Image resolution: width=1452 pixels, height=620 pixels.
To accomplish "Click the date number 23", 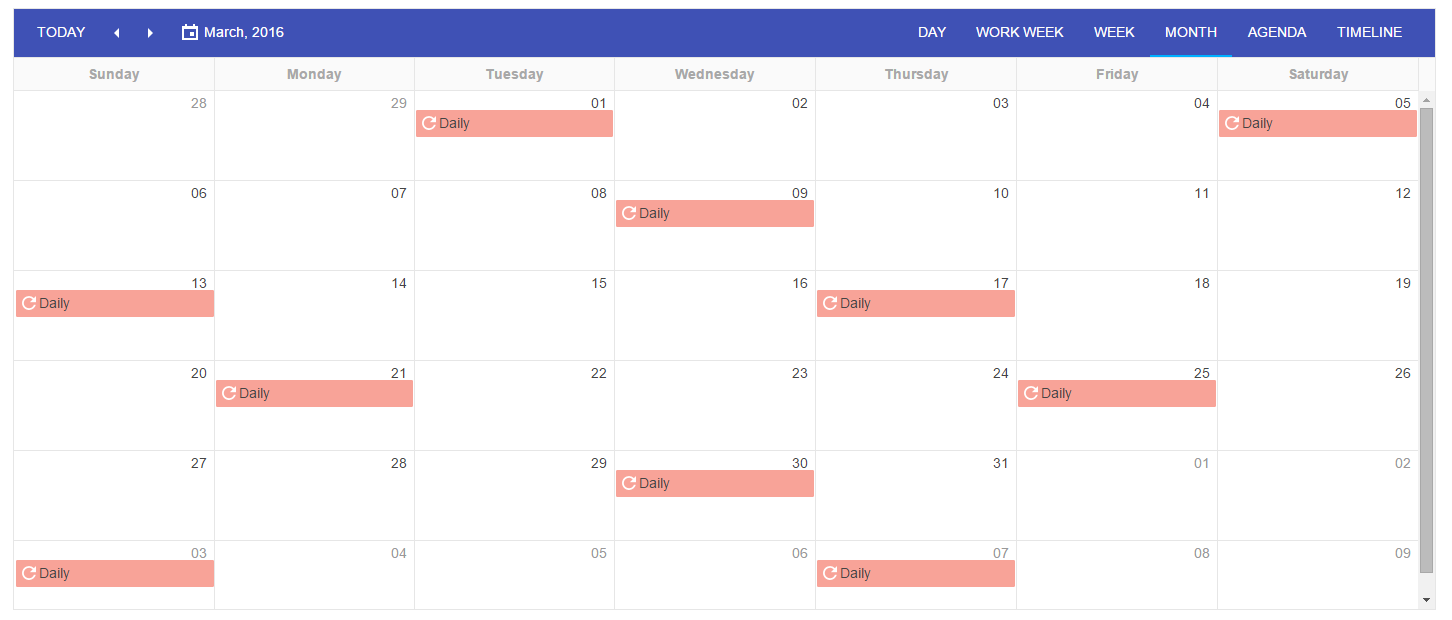I will (799, 373).
